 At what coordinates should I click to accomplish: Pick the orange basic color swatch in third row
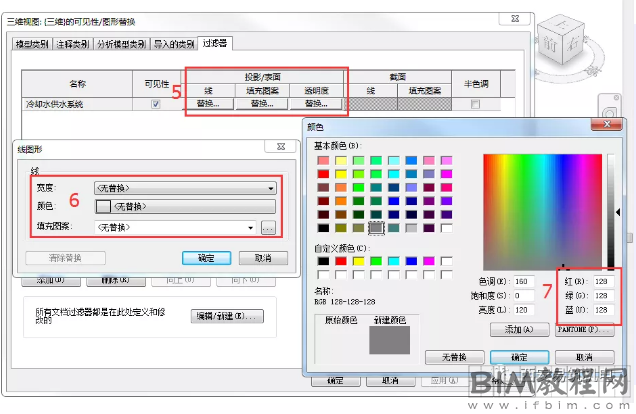[x=341, y=187]
